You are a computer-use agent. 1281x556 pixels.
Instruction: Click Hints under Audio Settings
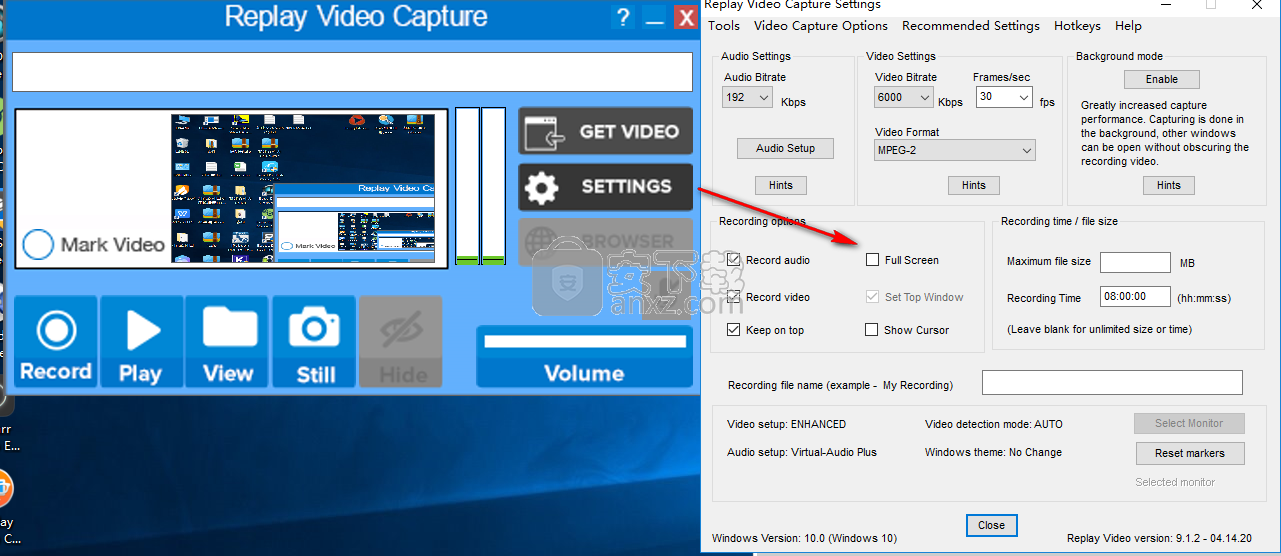click(x=781, y=185)
